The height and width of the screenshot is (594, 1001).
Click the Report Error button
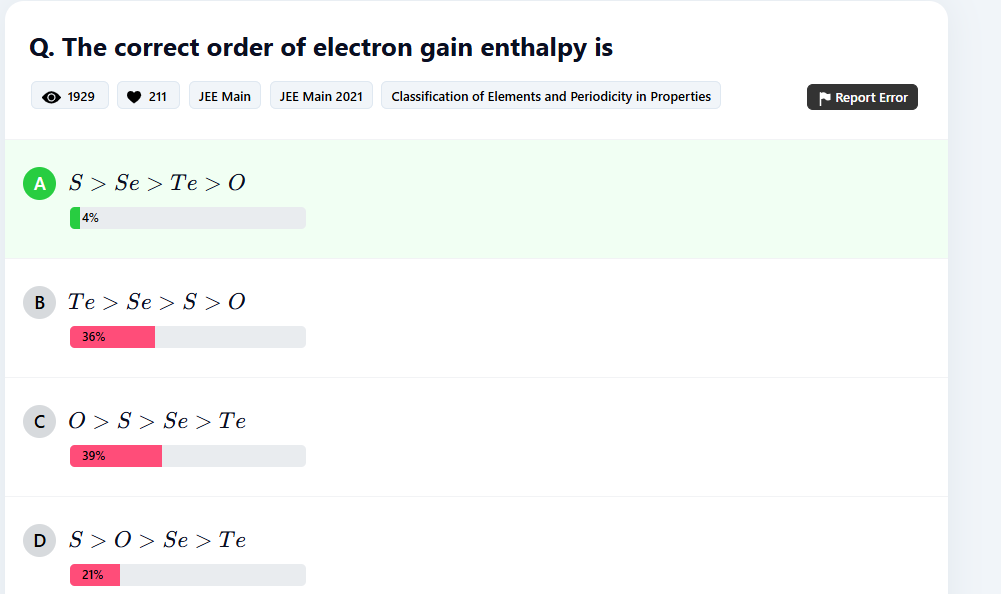point(862,97)
